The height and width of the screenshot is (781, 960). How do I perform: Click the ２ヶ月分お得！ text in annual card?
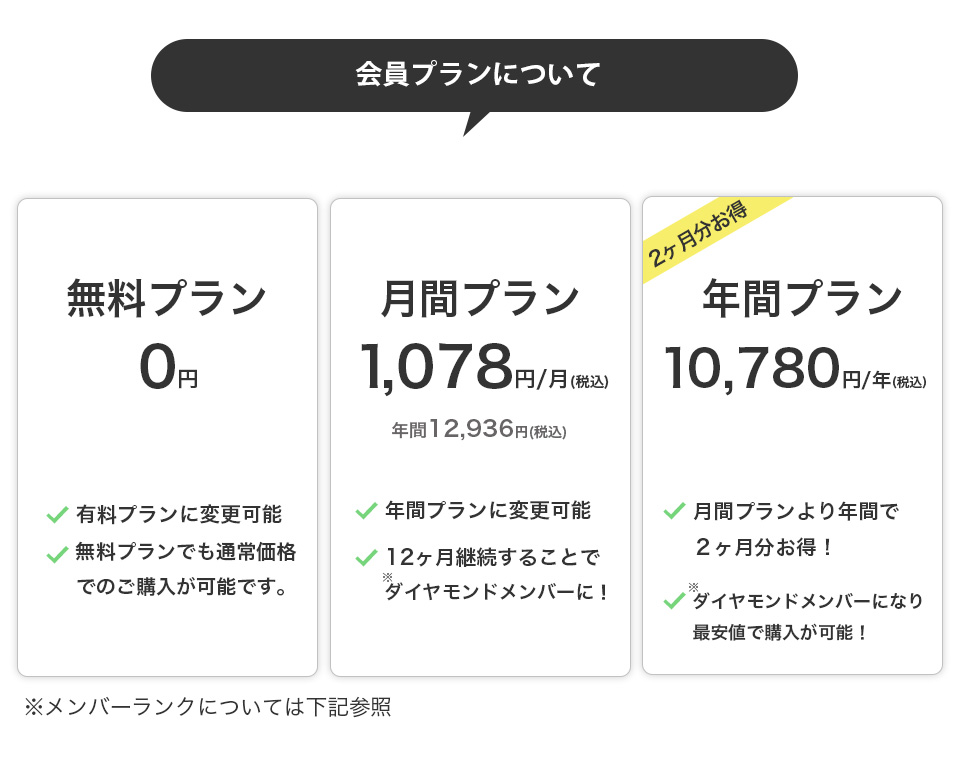point(765,549)
